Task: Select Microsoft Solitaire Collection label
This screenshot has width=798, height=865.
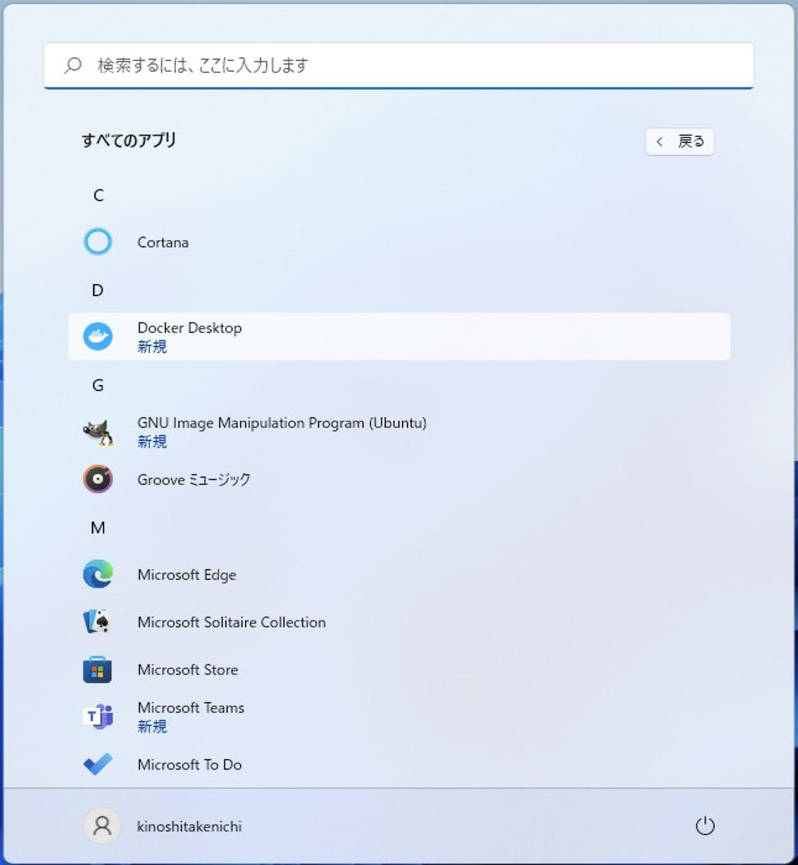Action: pos(232,622)
